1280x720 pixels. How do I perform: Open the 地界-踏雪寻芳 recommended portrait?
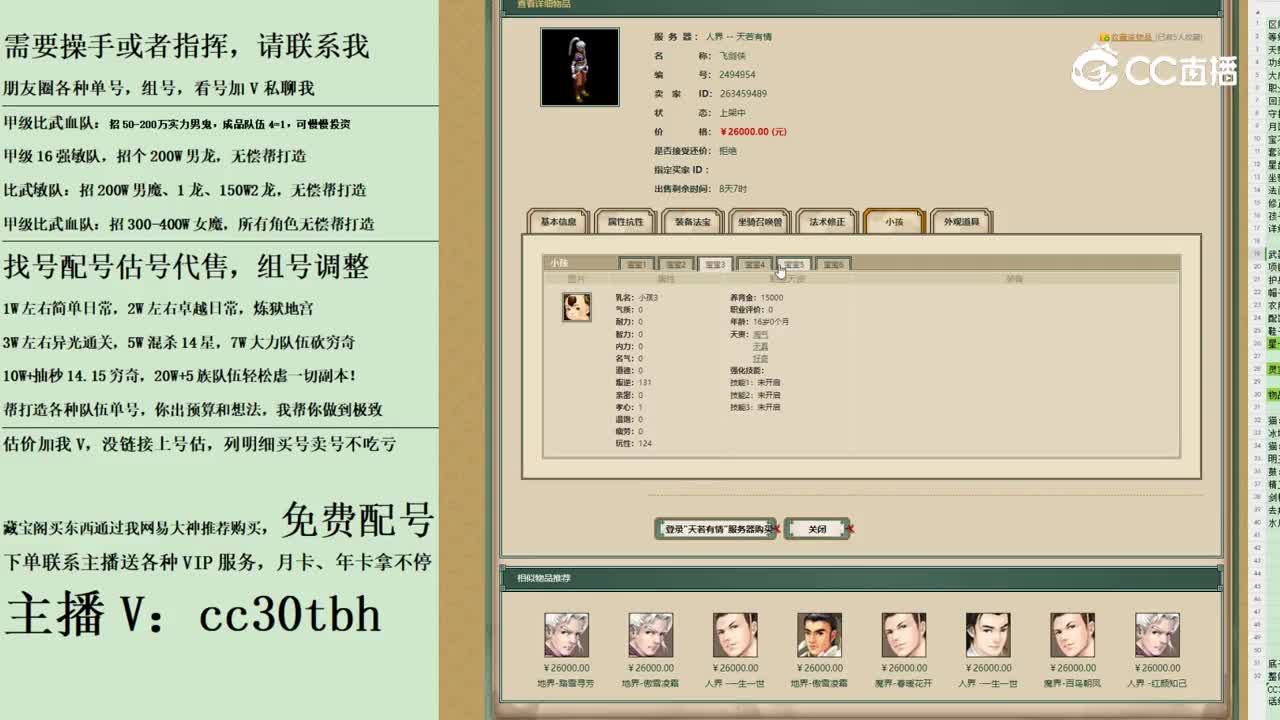click(x=566, y=635)
